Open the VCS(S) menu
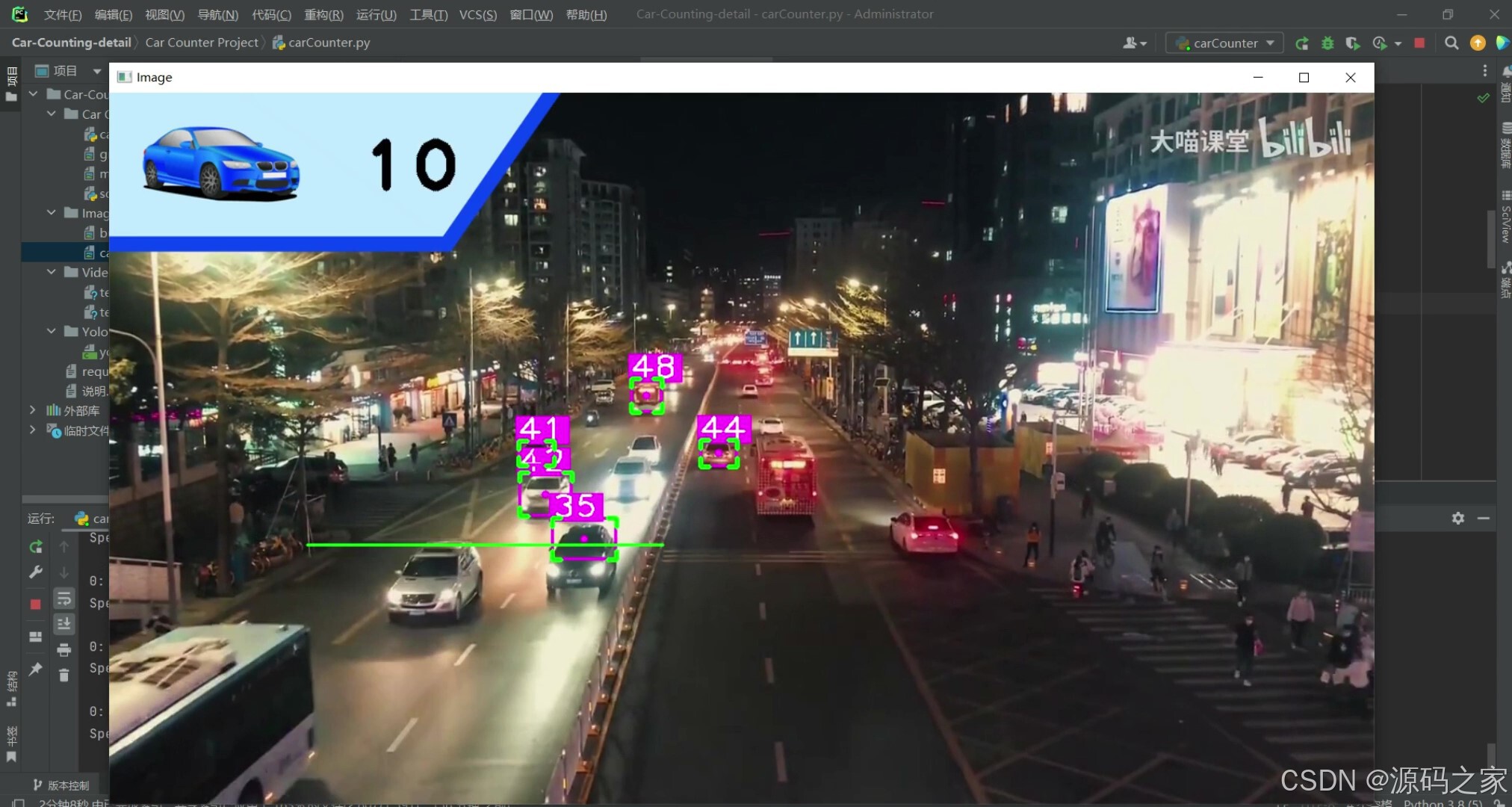This screenshot has width=1512, height=807. coord(477,14)
